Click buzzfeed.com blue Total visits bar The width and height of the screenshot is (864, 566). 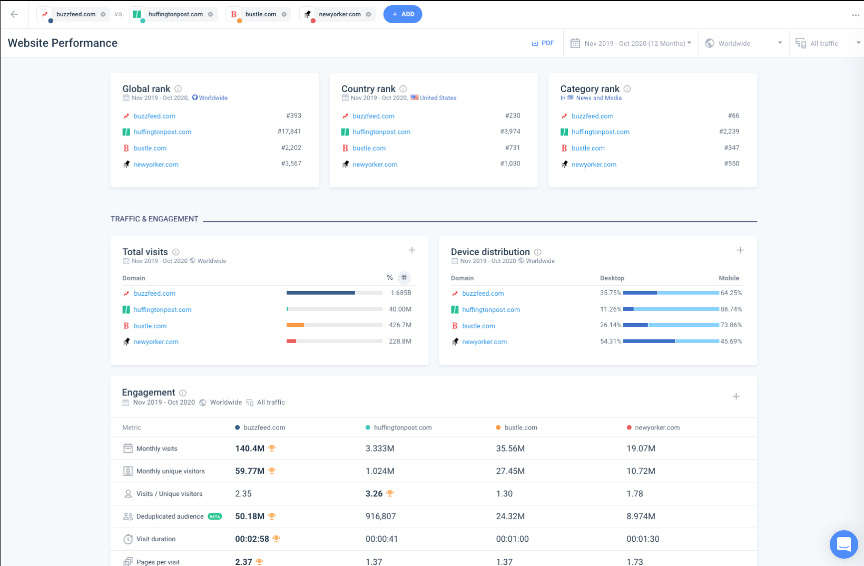(x=320, y=293)
